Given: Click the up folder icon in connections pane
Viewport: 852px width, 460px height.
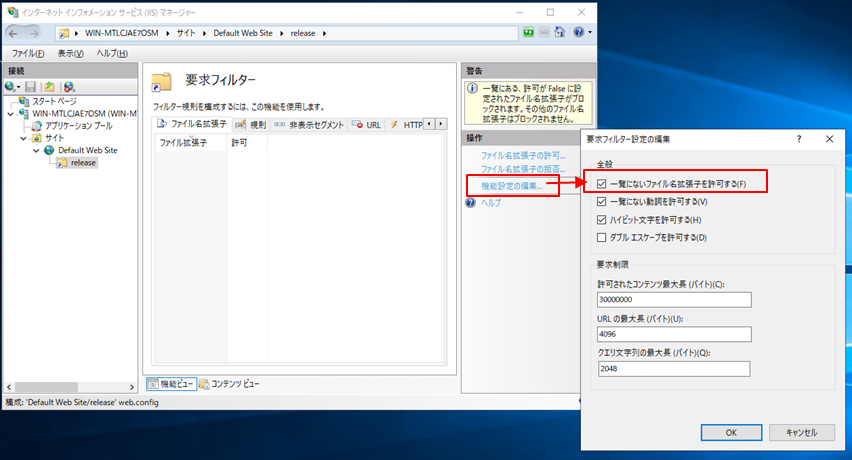Looking at the screenshot, I should pos(49,87).
